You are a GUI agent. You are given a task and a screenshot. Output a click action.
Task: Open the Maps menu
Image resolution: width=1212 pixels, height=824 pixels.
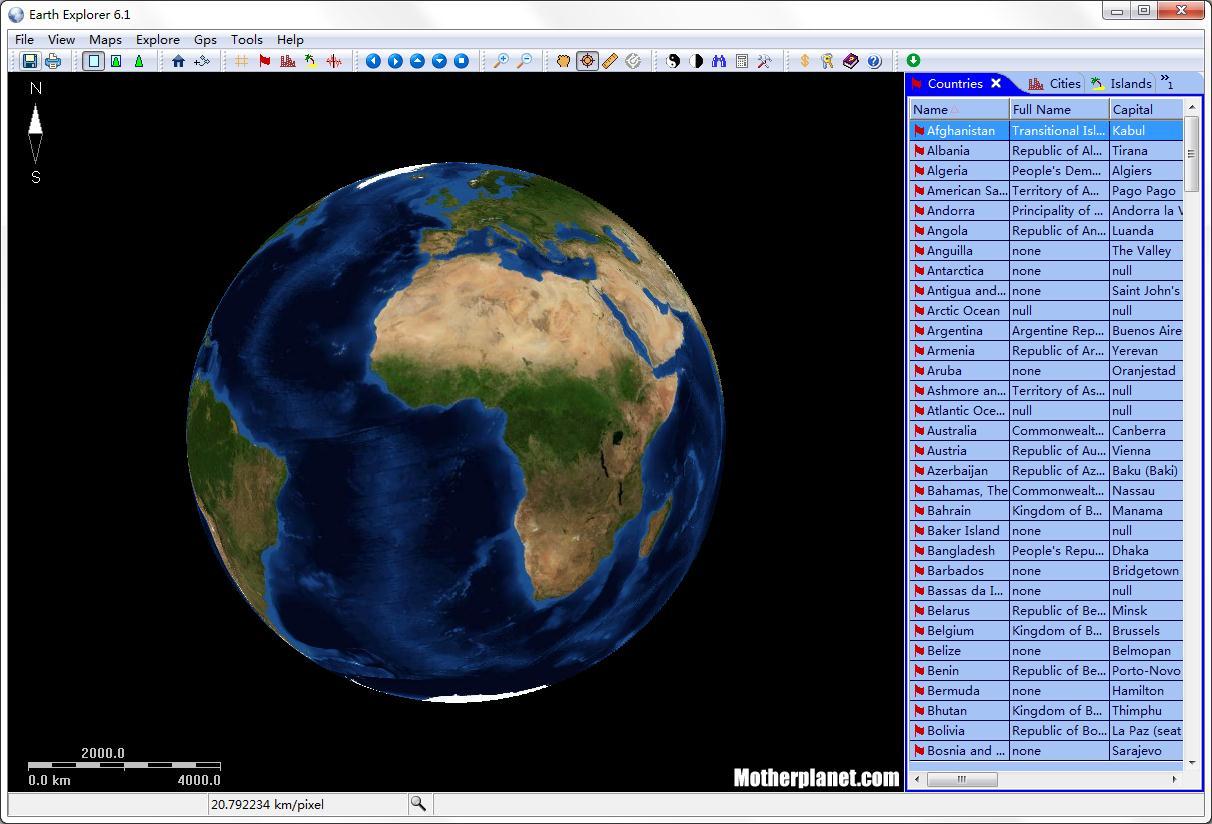[105, 40]
